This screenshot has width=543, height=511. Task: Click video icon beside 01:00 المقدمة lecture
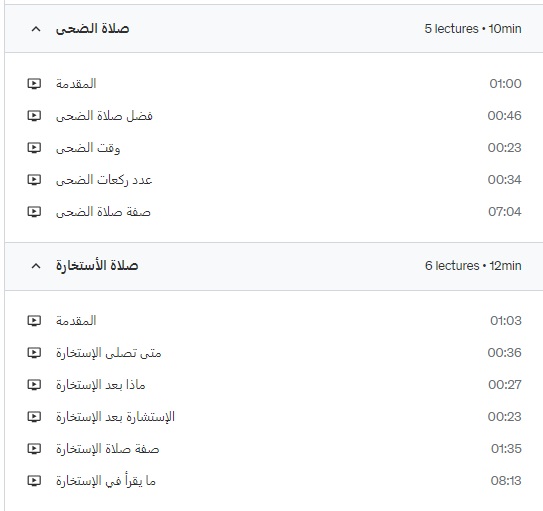point(34,84)
